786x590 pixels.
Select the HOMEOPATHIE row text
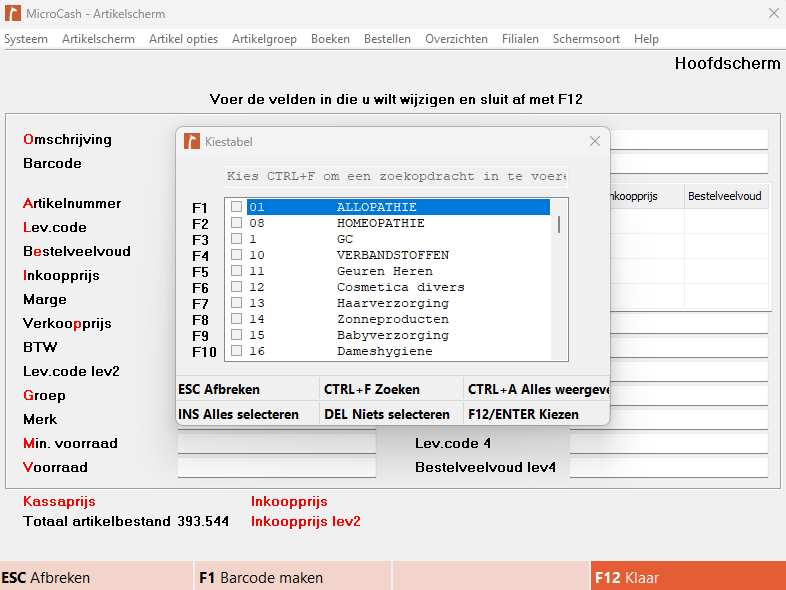pyautogui.click(x=380, y=223)
